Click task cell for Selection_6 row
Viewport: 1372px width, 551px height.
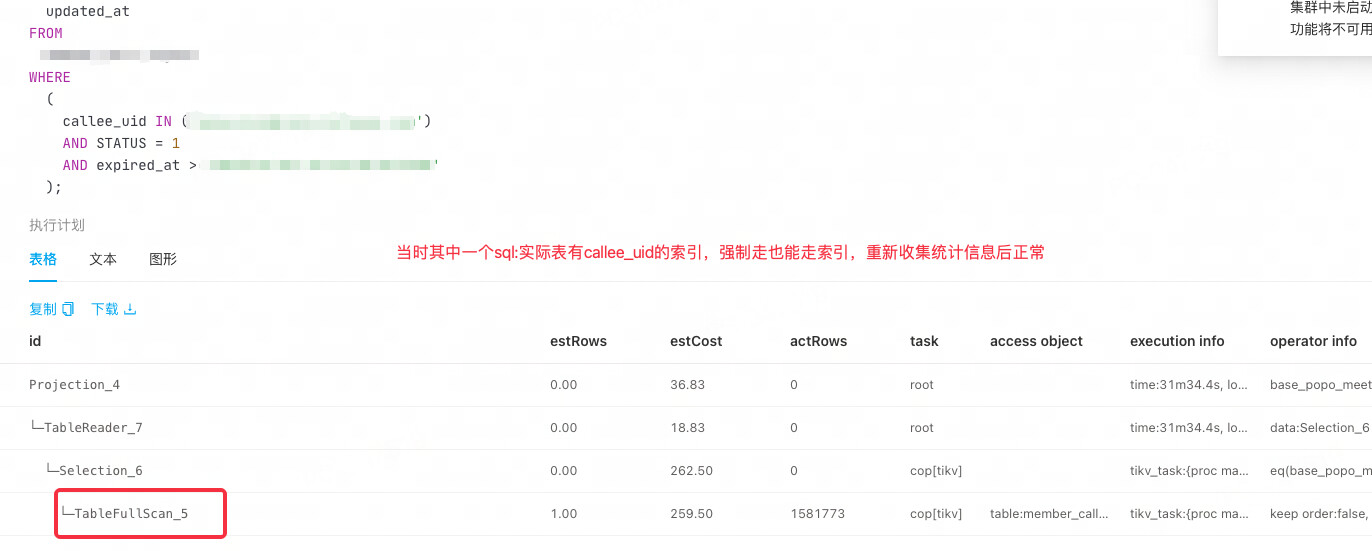(936, 471)
